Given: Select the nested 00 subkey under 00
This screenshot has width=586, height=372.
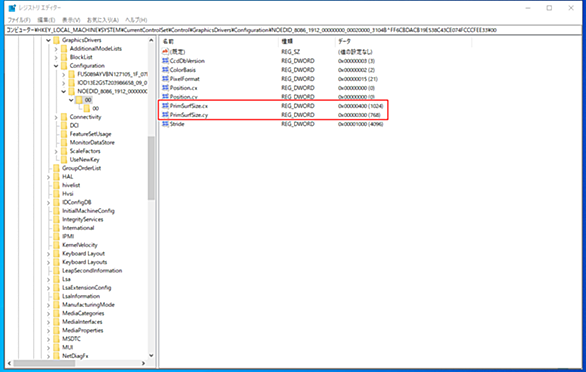Looking at the screenshot, I should point(96,108).
